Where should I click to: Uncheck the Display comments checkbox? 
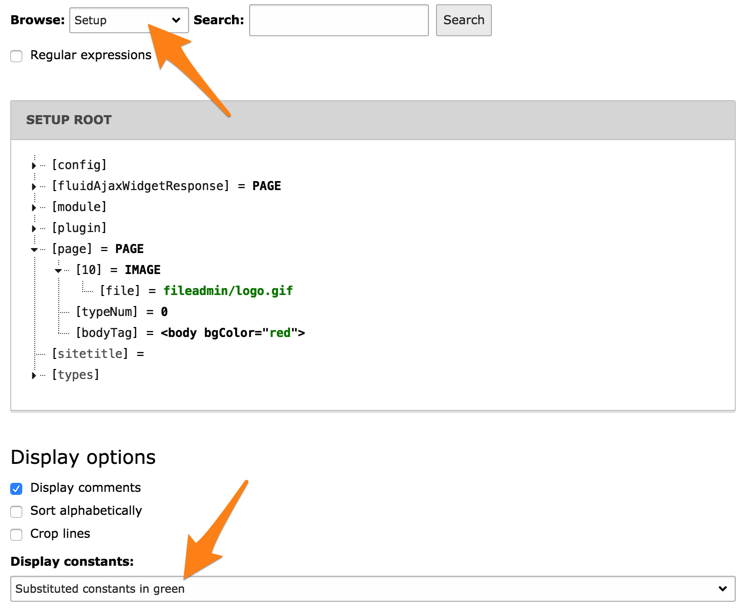coord(16,489)
